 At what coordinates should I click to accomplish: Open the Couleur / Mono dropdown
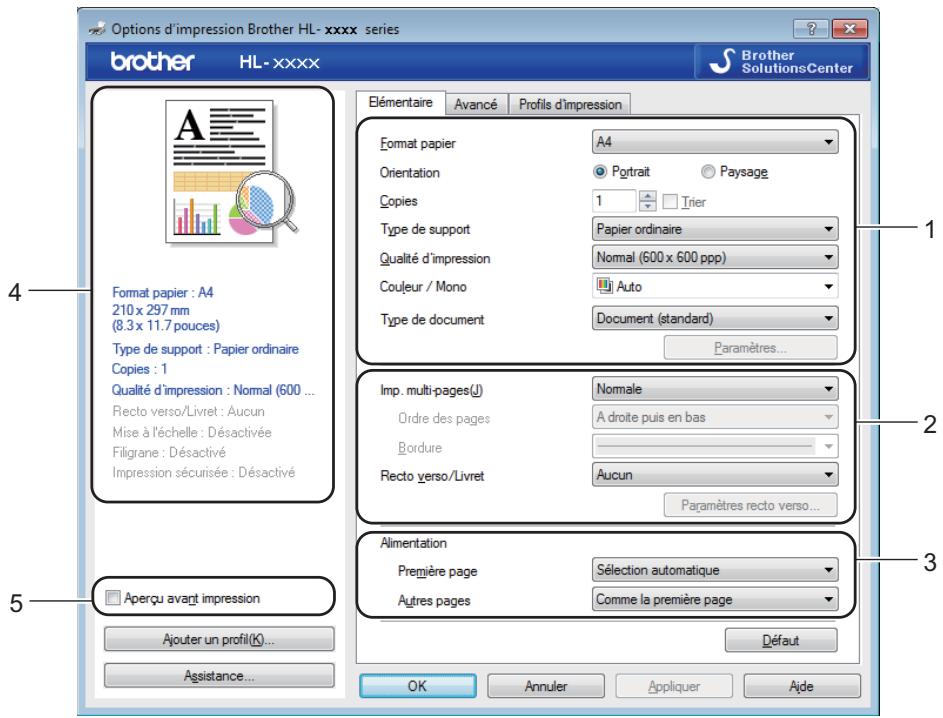(x=714, y=286)
